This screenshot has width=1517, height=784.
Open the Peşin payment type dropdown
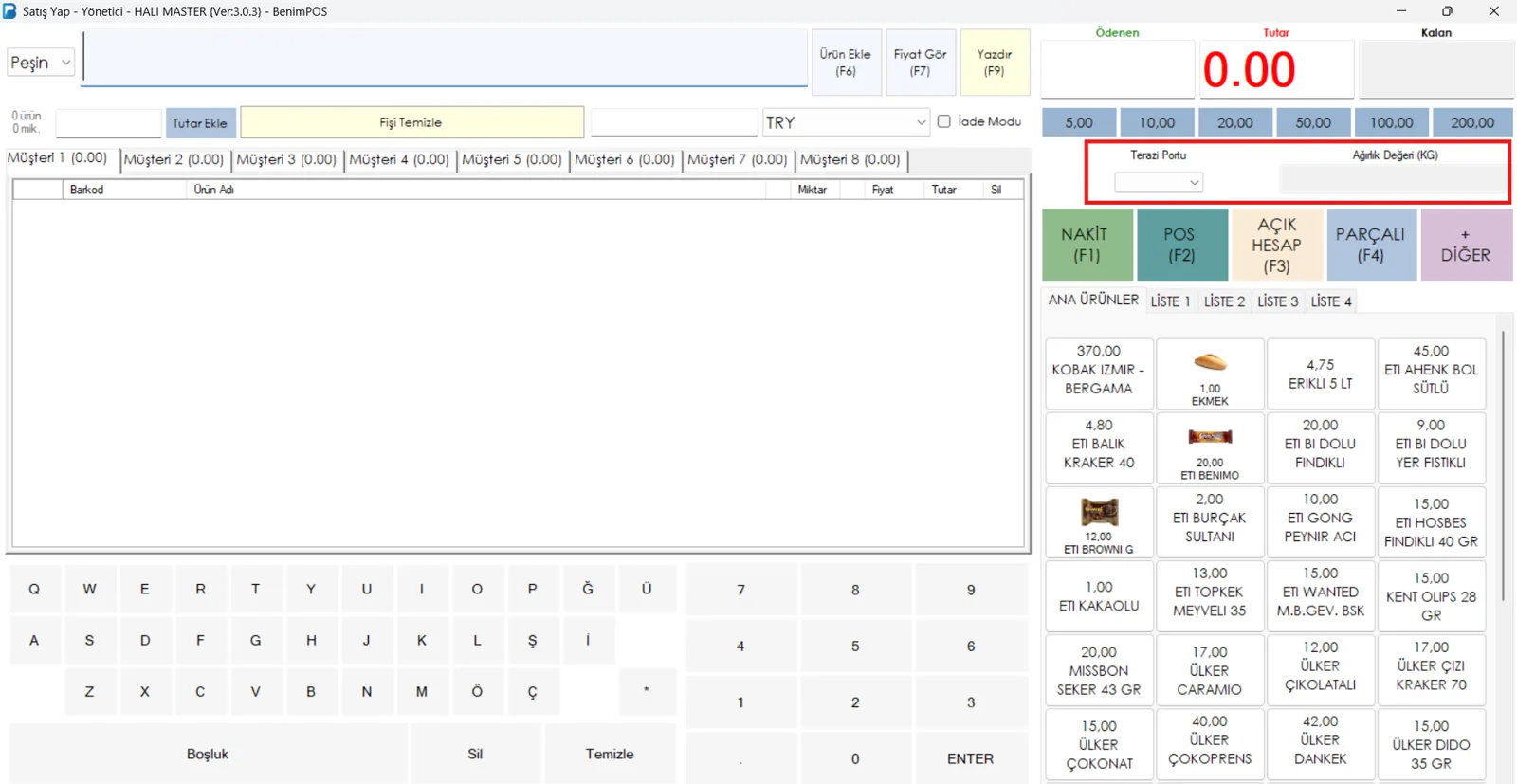pos(41,63)
